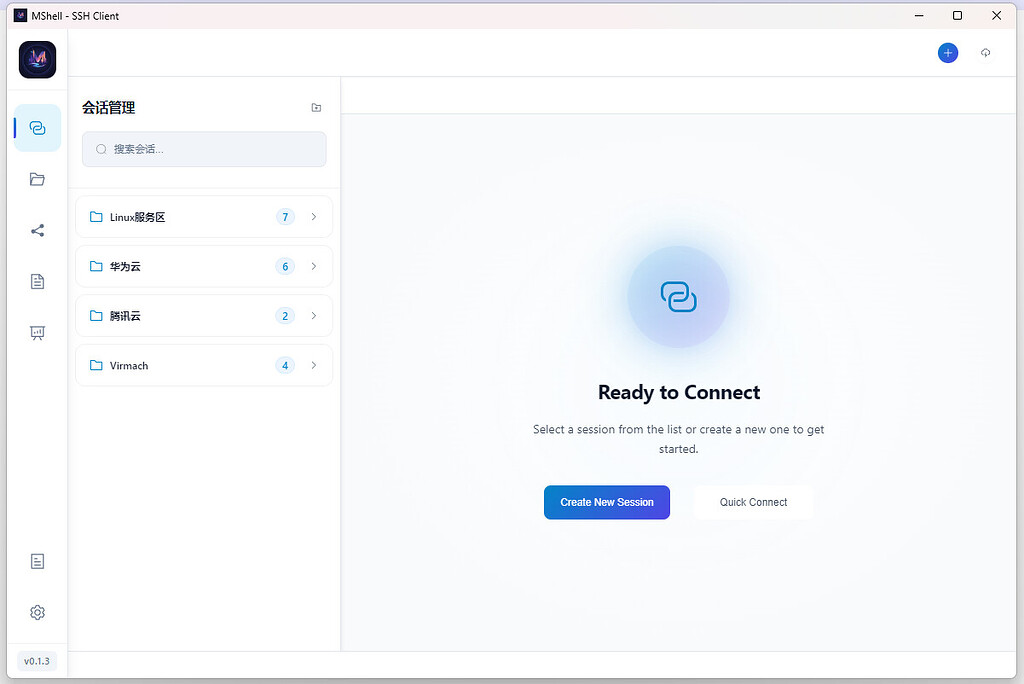Click the count badge 7 on Linux服务区
Screen dimensions: 1024x684
pos(285,217)
